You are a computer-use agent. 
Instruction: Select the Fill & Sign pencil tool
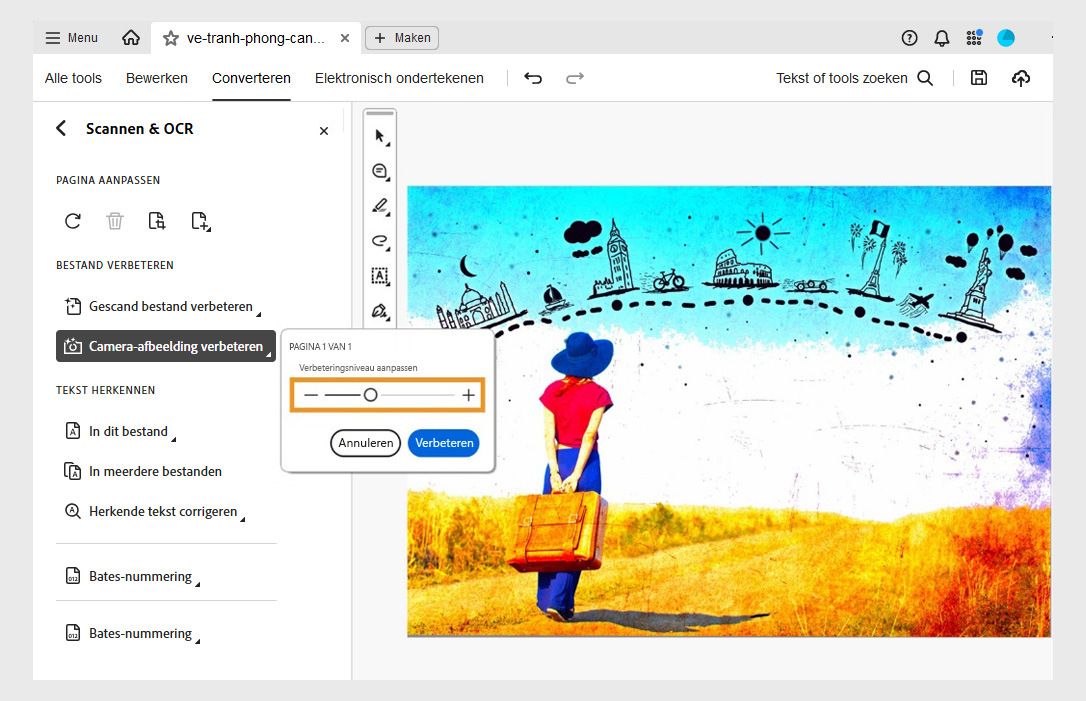point(380,206)
